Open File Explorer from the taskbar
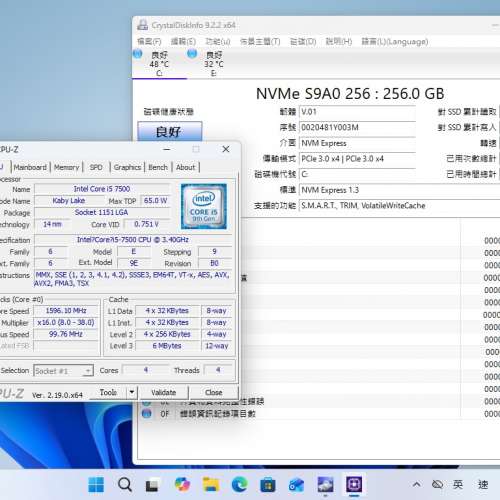Viewport: 500px width, 500px height. (x=211, y=484)
